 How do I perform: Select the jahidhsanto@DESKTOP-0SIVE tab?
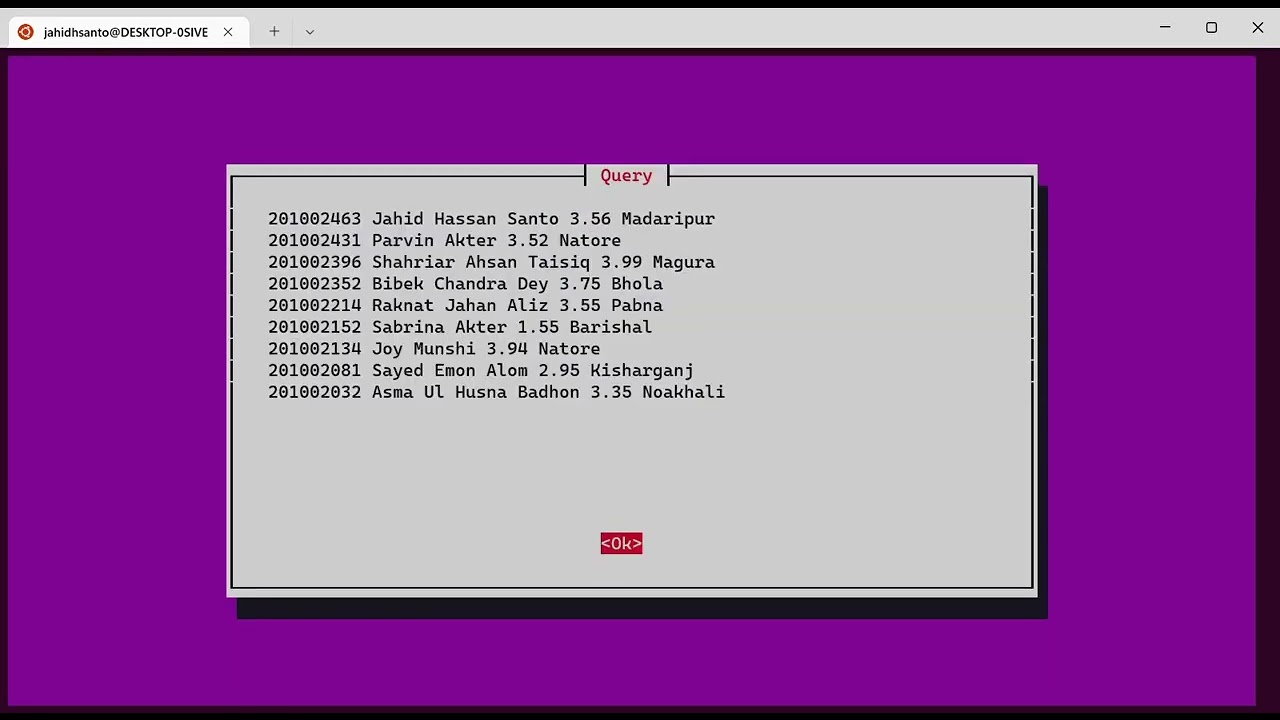(x=127, y=32)
